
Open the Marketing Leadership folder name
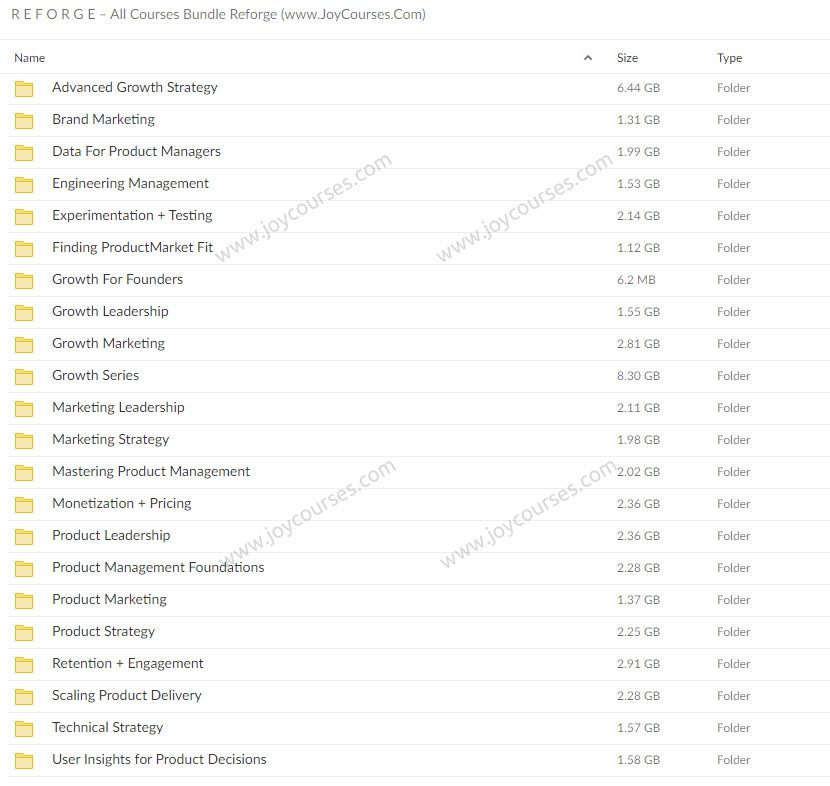coord(118,407)
